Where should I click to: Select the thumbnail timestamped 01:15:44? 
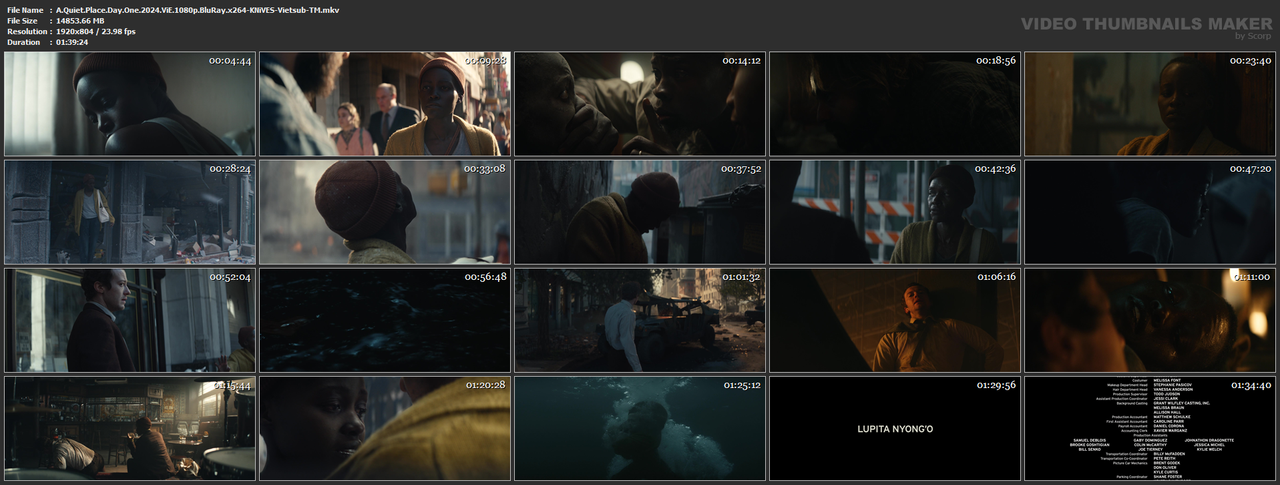130,428
